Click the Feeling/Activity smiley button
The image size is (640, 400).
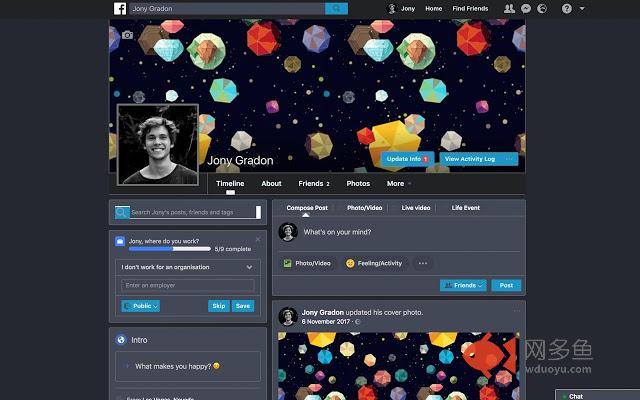[374, 263]
